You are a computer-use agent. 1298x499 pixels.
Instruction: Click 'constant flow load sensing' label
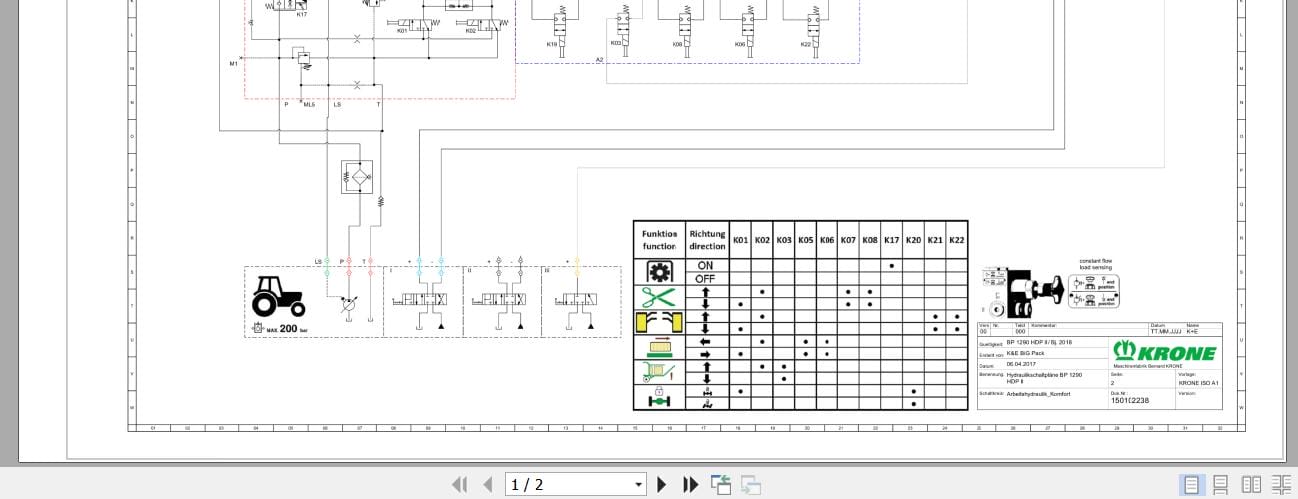pyautogui.click(x=1094, y=264)
